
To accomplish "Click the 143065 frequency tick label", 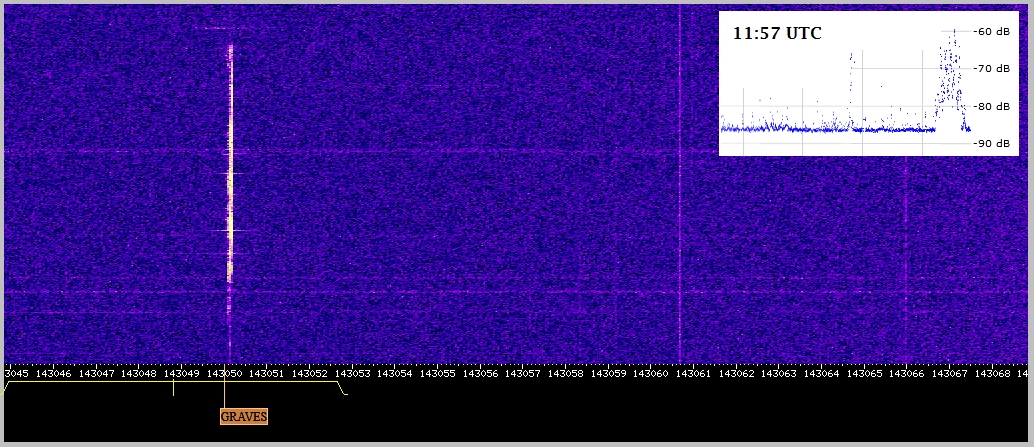I will (865, 373).
